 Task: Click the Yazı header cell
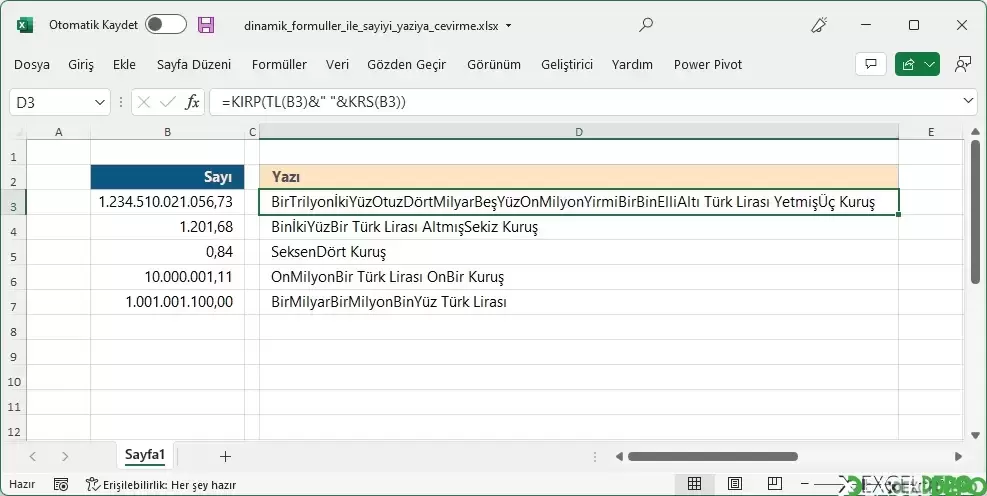[x=578, y=177]
